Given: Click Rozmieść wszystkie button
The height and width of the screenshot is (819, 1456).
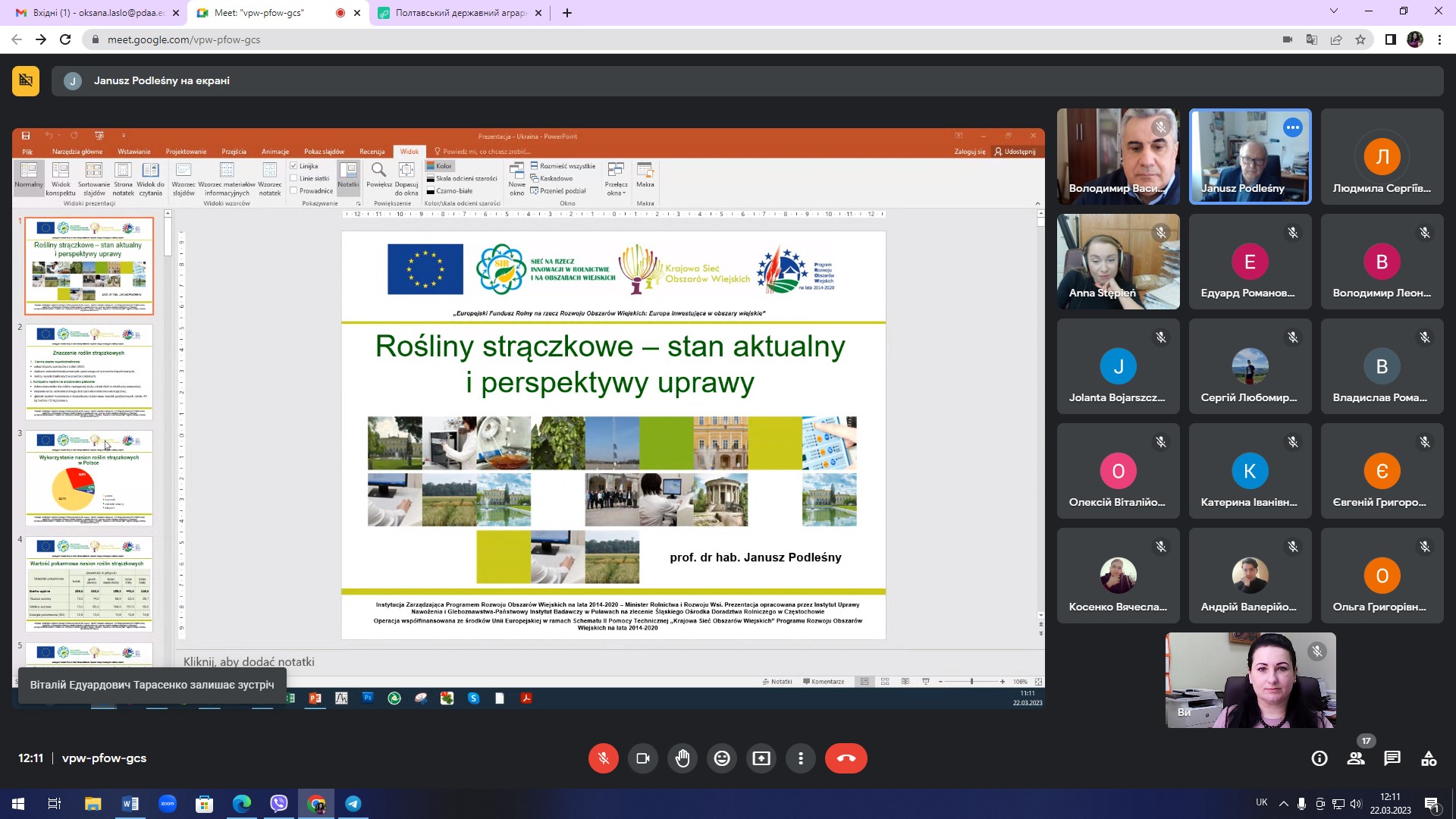Looking at the screenshot, I should (563, 166).
